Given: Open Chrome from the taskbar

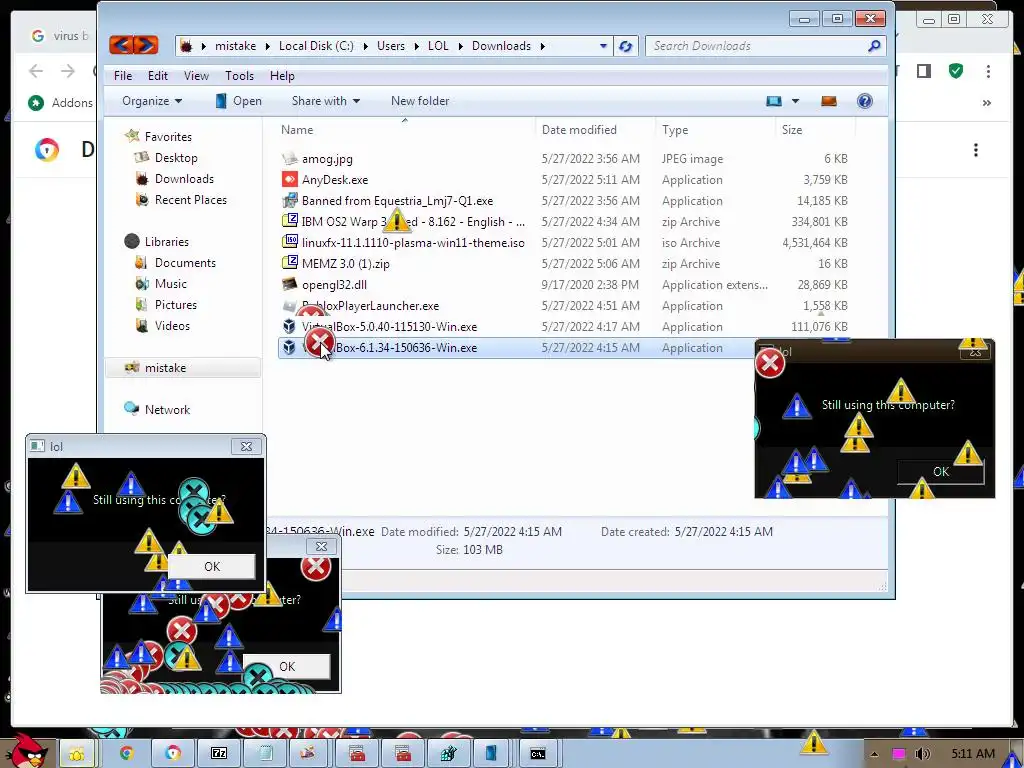Looking at the screenshot, I should 126,754.
